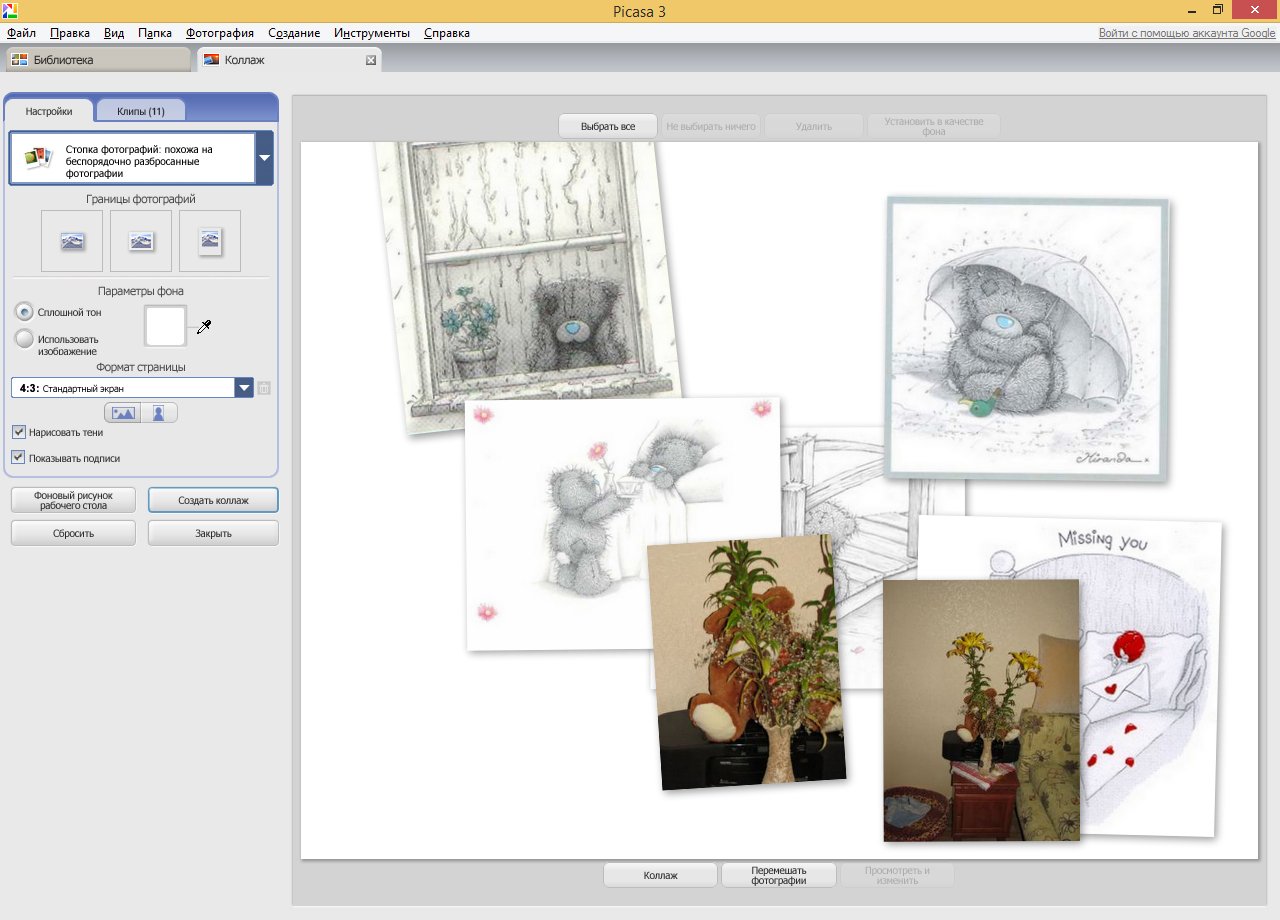Screen dimensions: 1280x920
Task: Click Фоновый рисунок рабочего стола button
Action: (73, 500)
